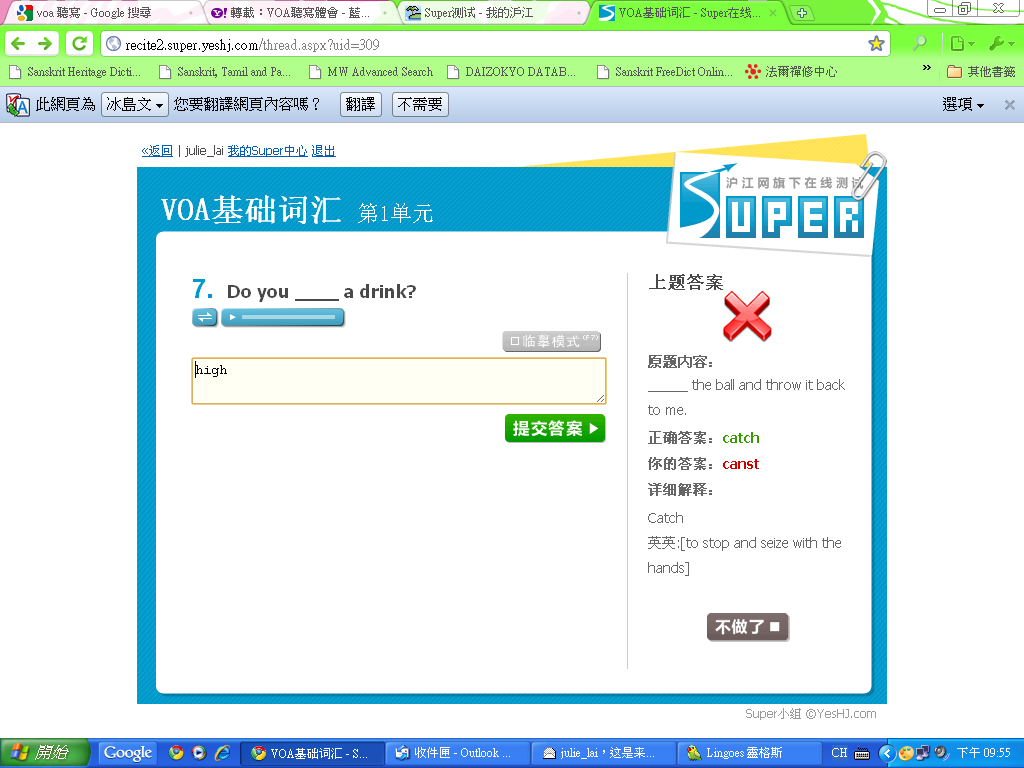The image size is (1024, 768).
Task: Open a new browser tab
Action: 802,13
